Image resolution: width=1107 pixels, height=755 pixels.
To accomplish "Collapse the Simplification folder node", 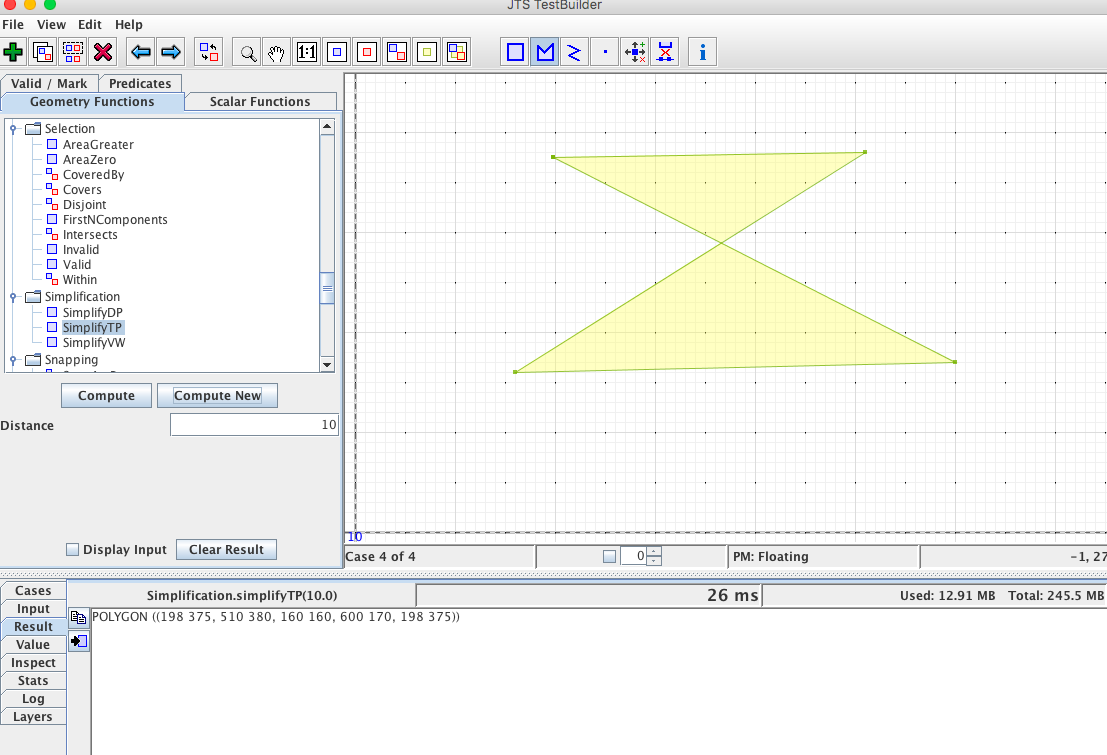I will 13,297.
